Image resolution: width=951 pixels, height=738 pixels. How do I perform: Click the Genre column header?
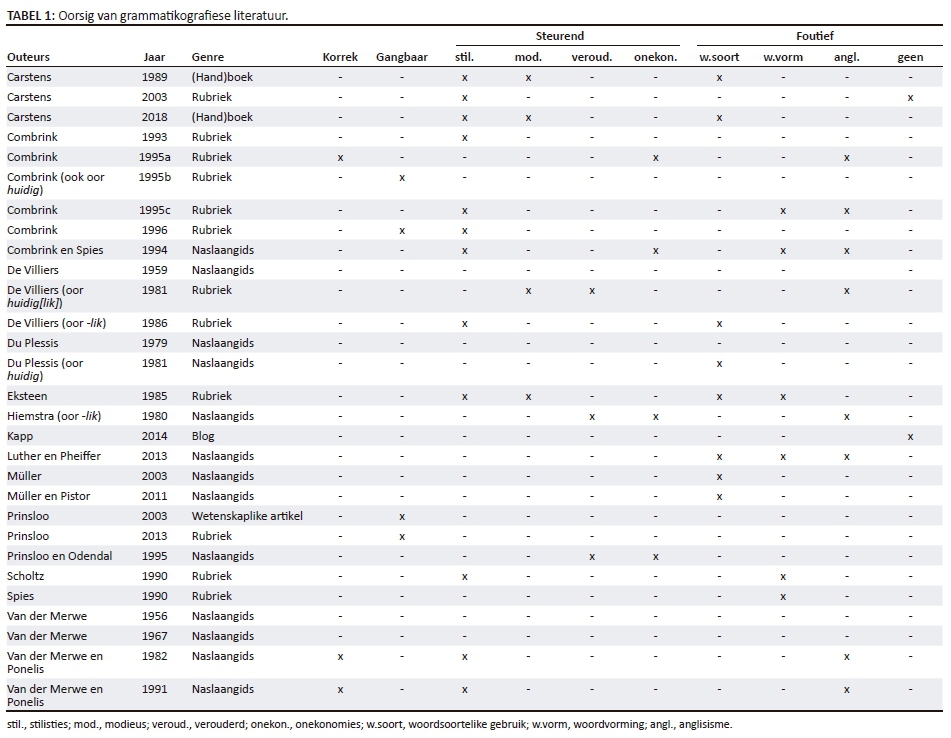pos(207,57)
